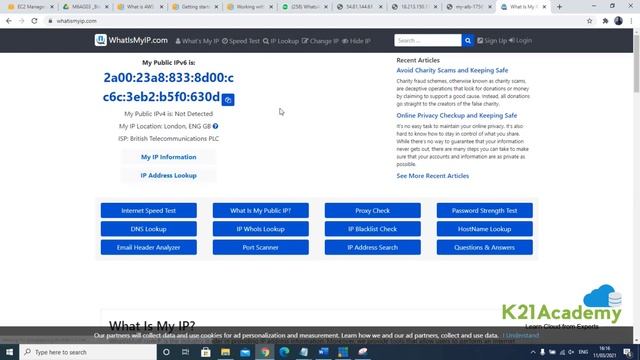The width and height of the screenshot is (640, 360).
Task: Focus the site Search field
Action: coord(428,40)
